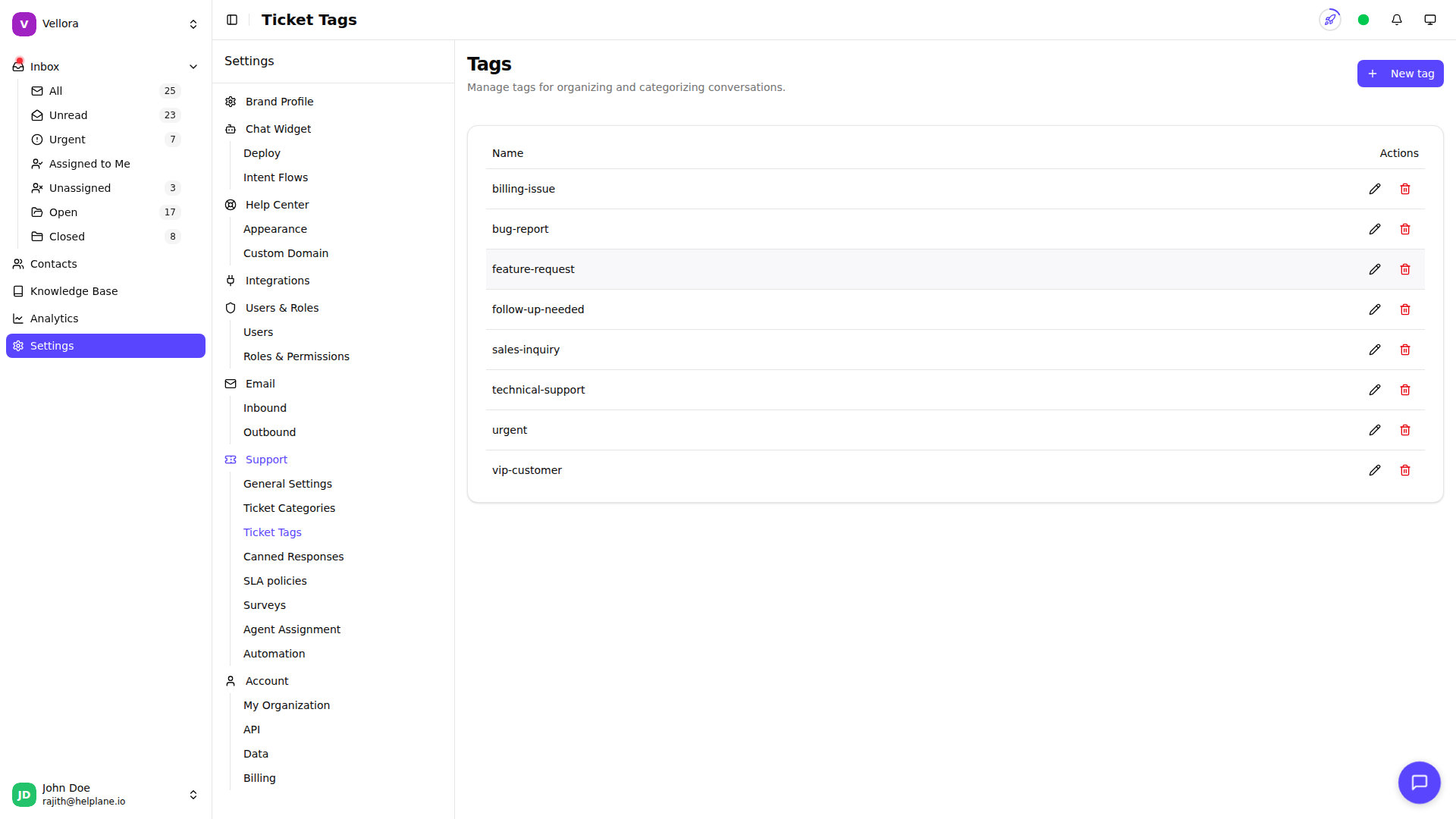Go to Analytics
Screen dimensions: 1456x819
click(x=105, y=318)
